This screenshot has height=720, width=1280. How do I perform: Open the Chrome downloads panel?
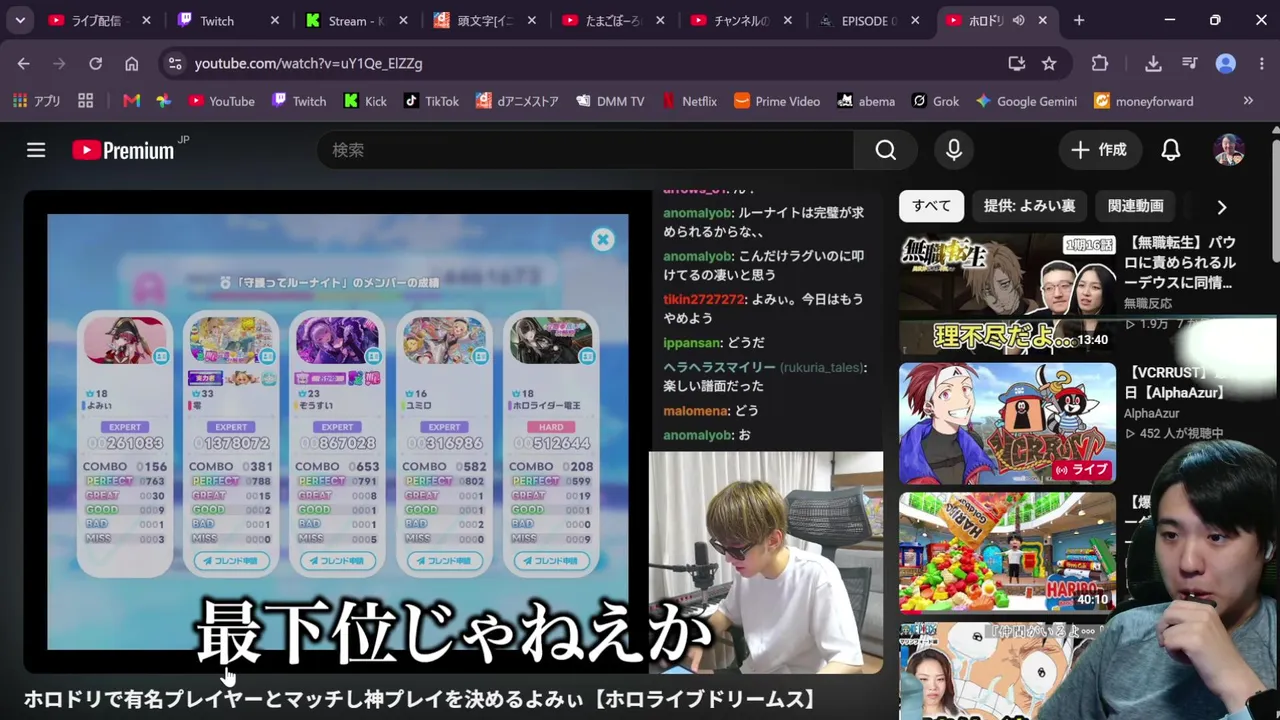click(1153, 63)
